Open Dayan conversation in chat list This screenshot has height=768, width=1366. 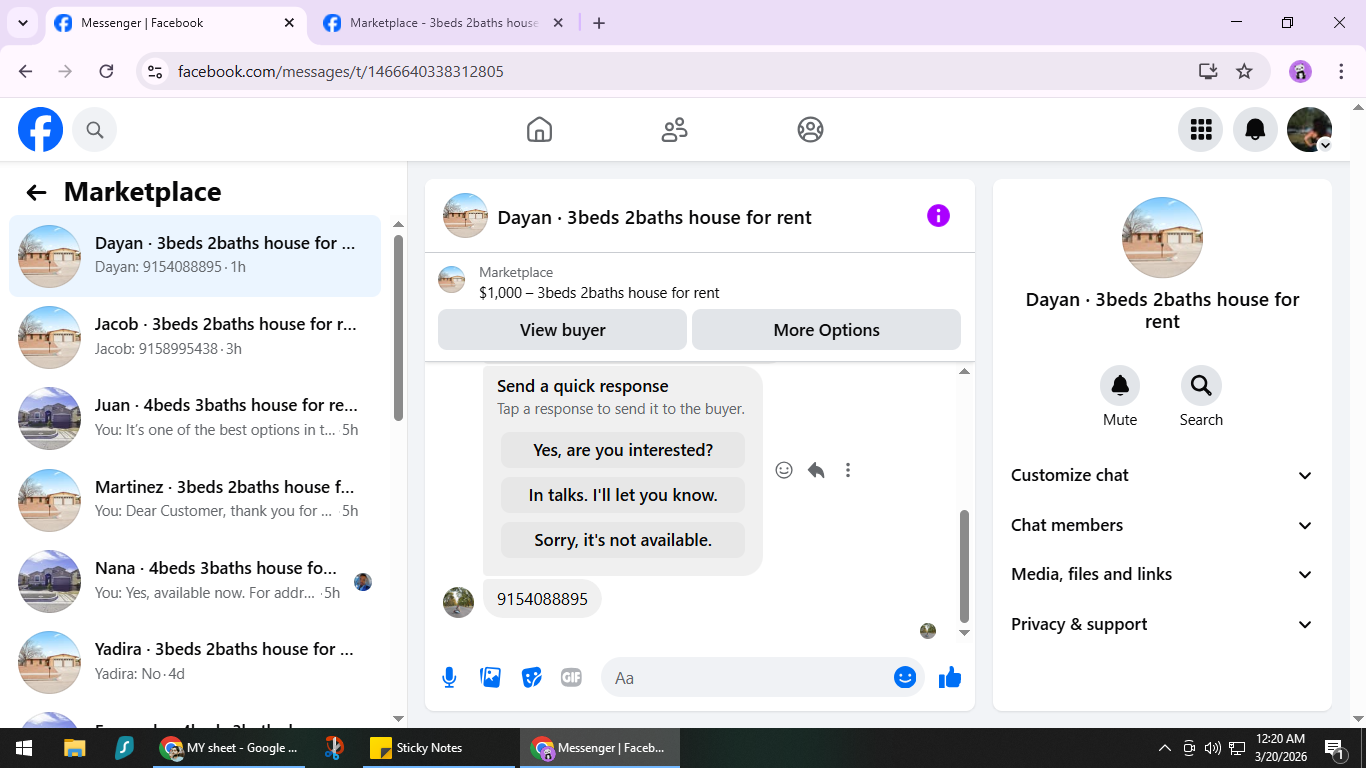[195, 256]
